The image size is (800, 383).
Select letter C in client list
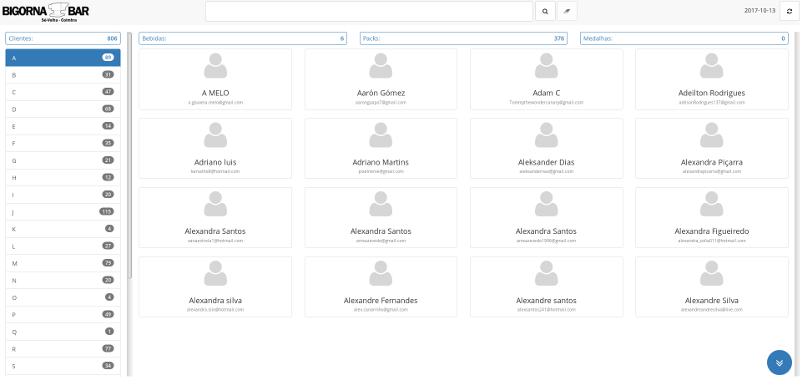63,92
